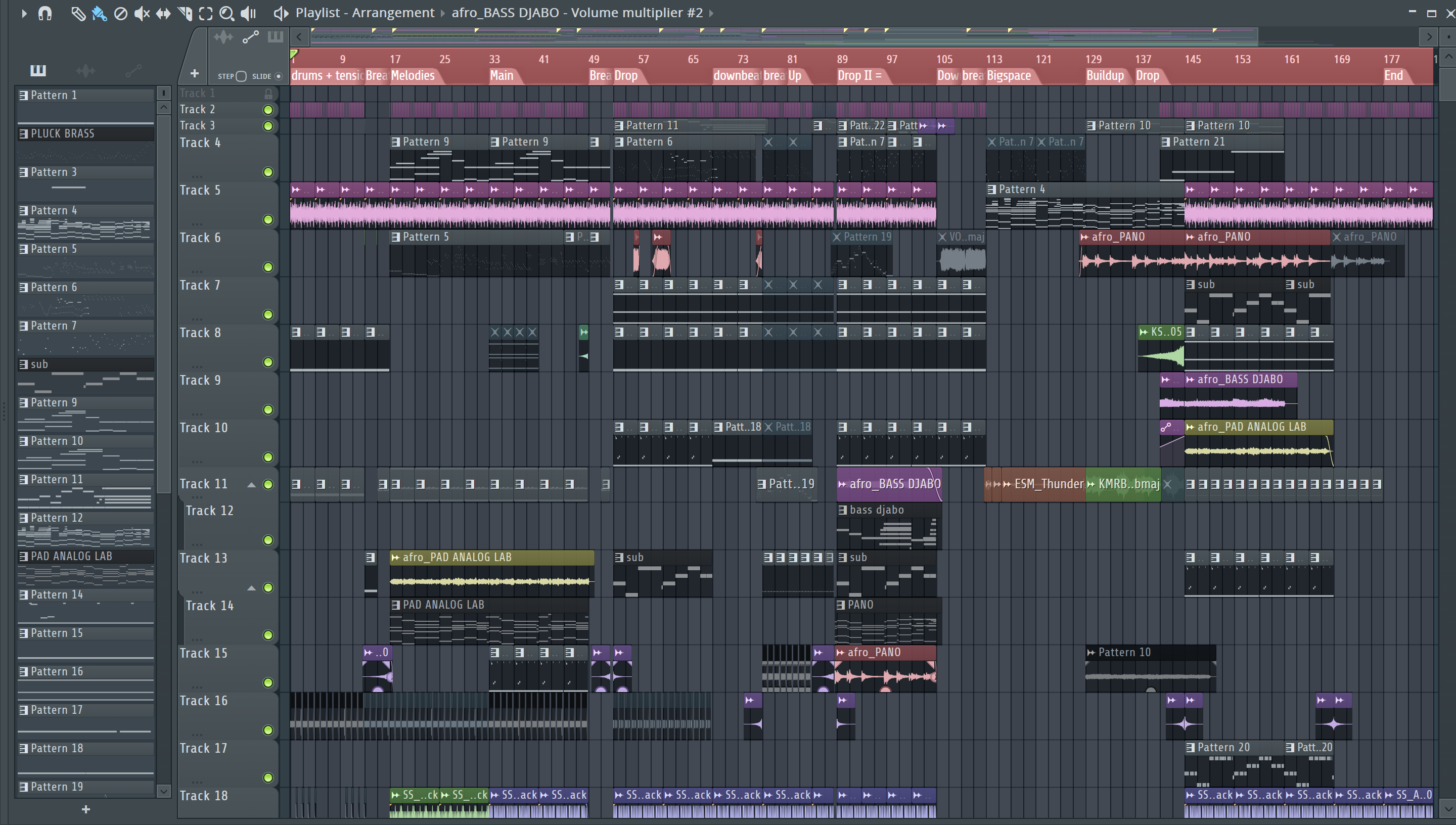Click automation curve icon in playlist header
The height and width of the screenshot is (825, 1456).
point(250,37)
